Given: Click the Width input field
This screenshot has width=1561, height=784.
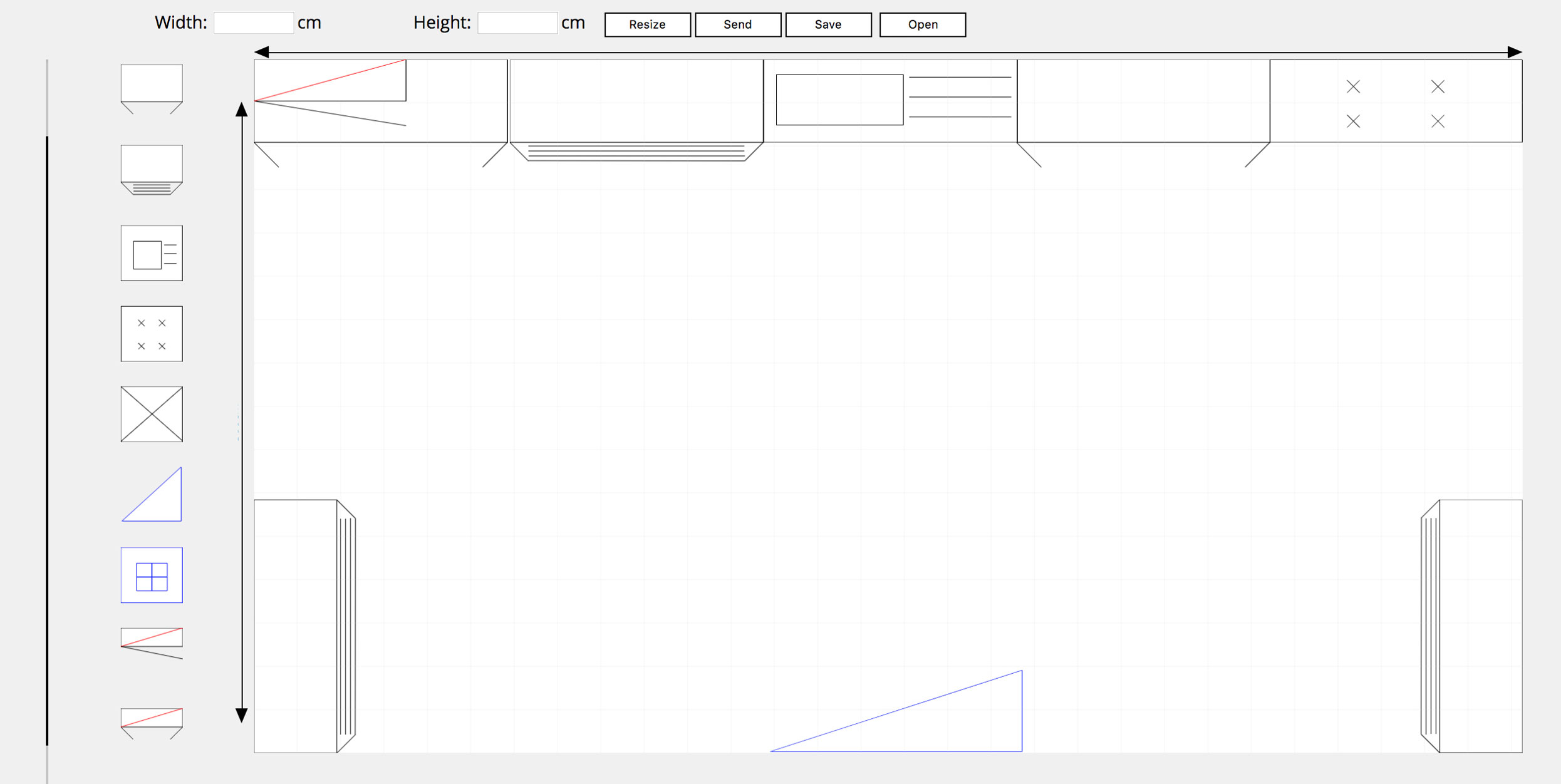Looking at the screenshot, I should [x=254, y=23].
